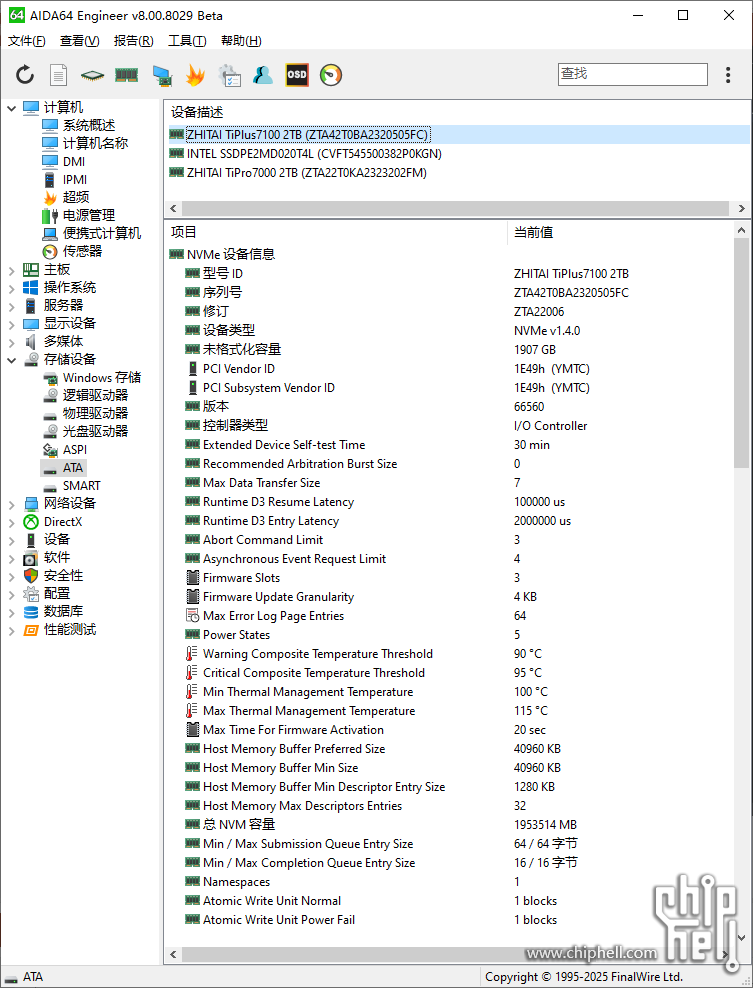Click the user contact toolbar icon
This screenshot has height=988, width=753.
pos(263,75)
